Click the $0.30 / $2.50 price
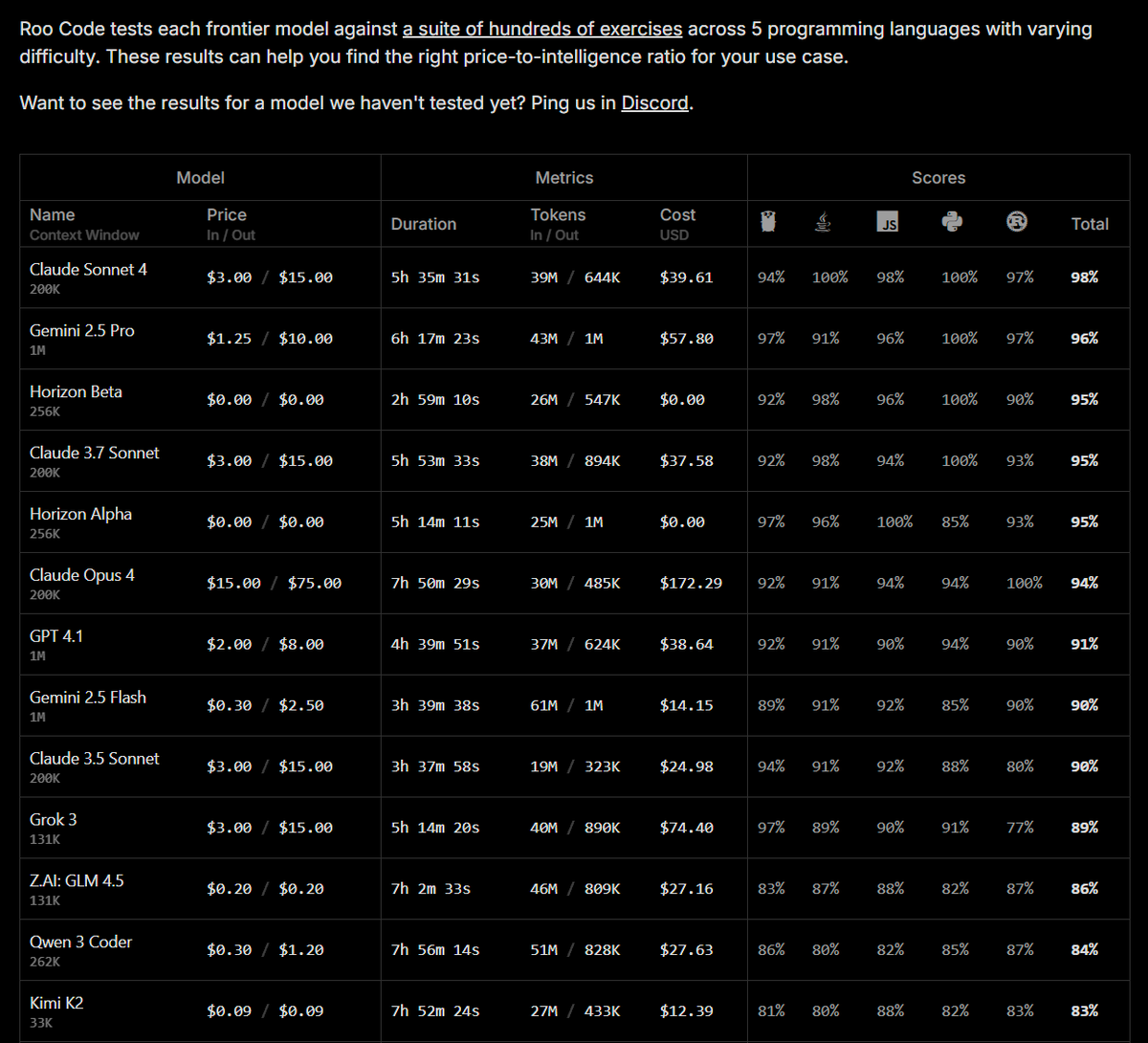 265,705
